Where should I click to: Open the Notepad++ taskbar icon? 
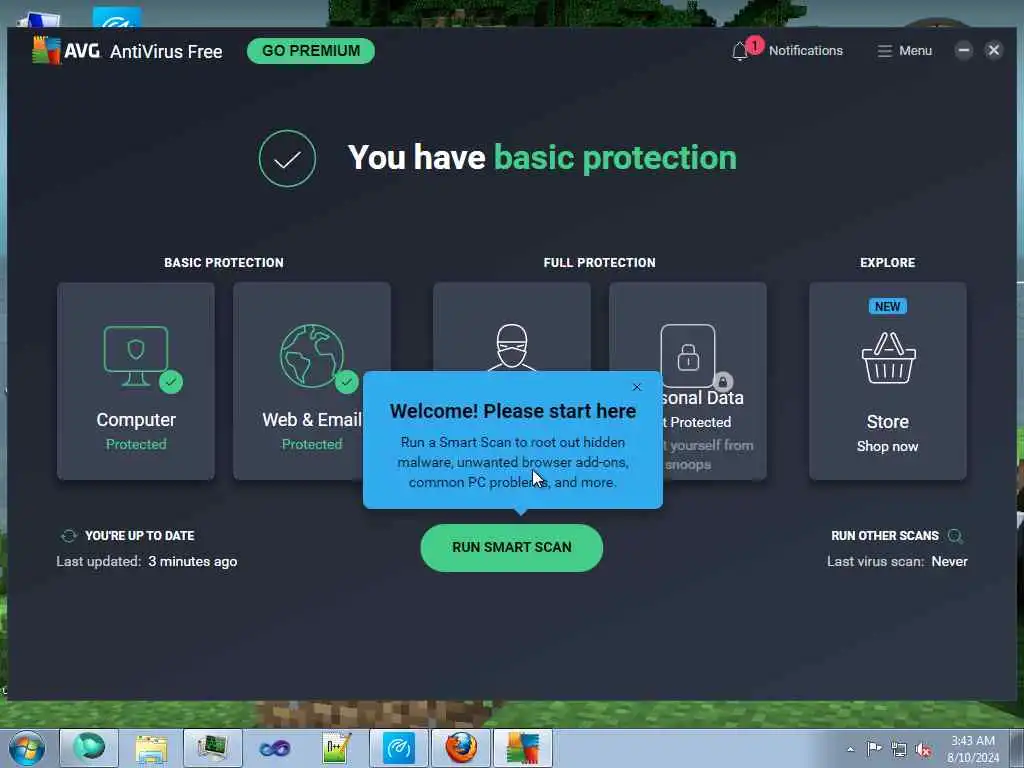[337, 748]
